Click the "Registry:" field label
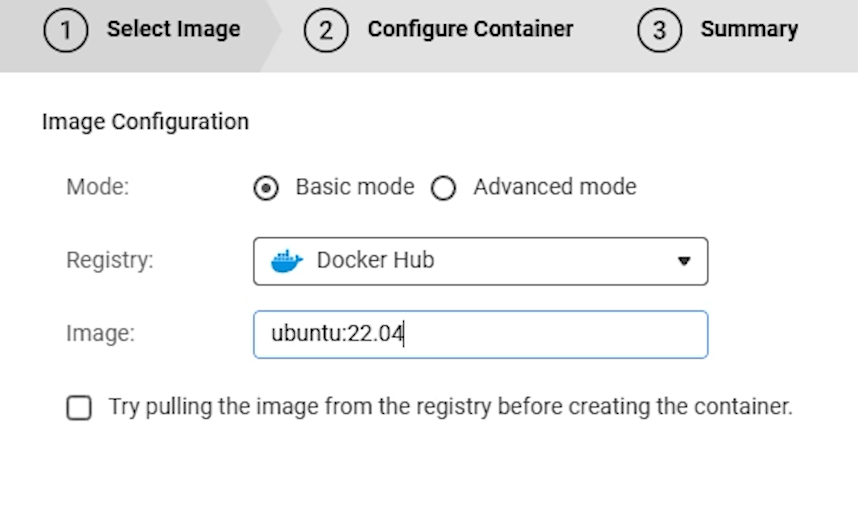The width and height of the screenshot is (858, 512). pyautogui.click(x=110, y=261)
